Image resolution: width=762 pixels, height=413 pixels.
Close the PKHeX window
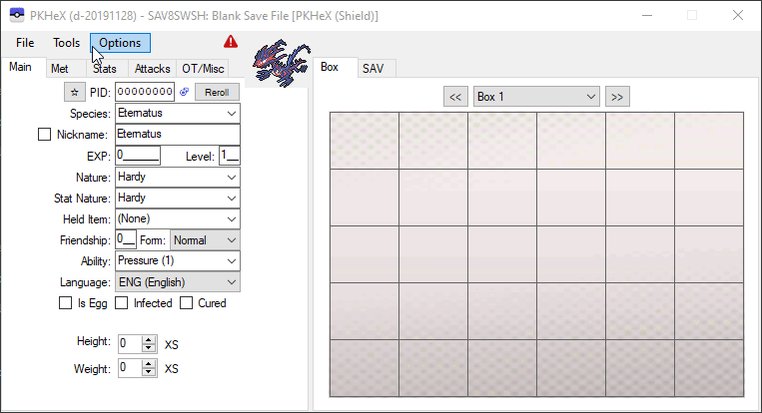tap(738, 16)
